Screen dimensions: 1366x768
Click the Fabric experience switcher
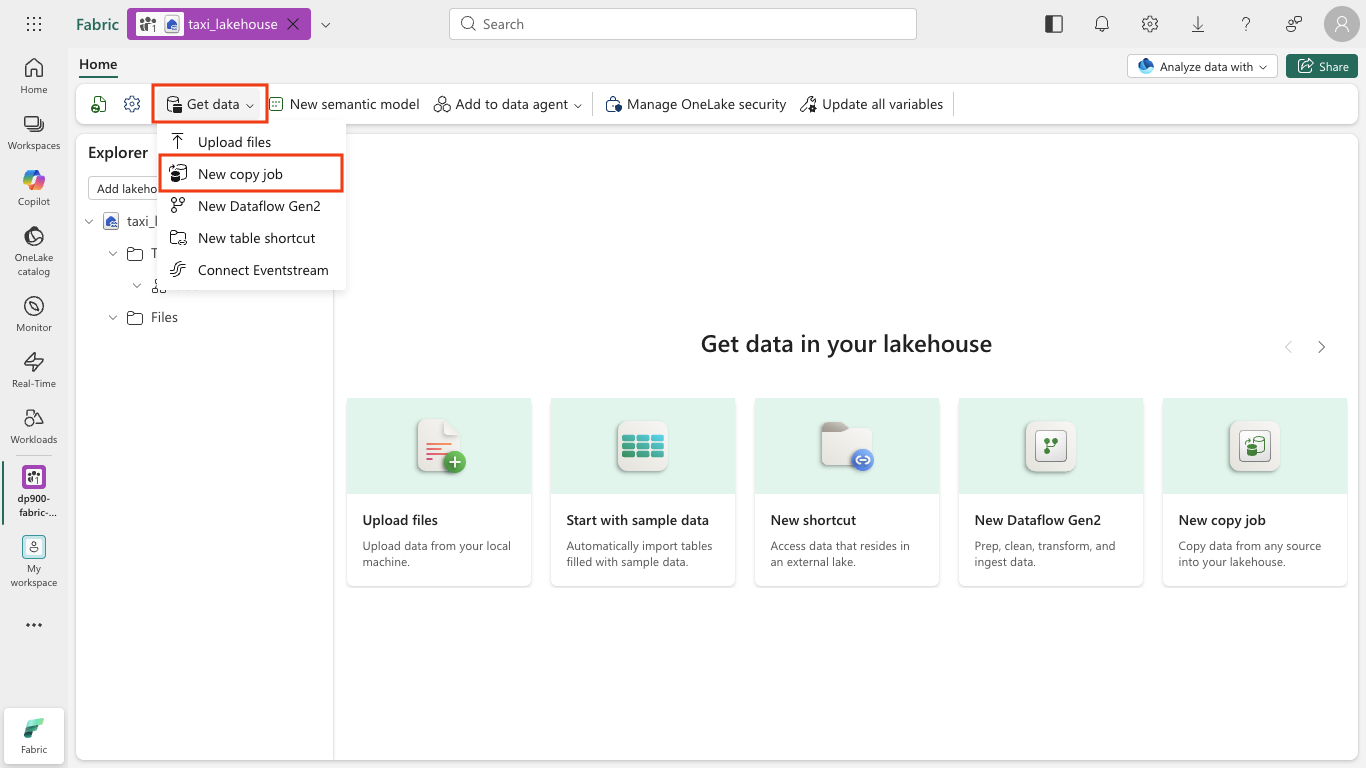pyautogui.click(x=34, y=735)
